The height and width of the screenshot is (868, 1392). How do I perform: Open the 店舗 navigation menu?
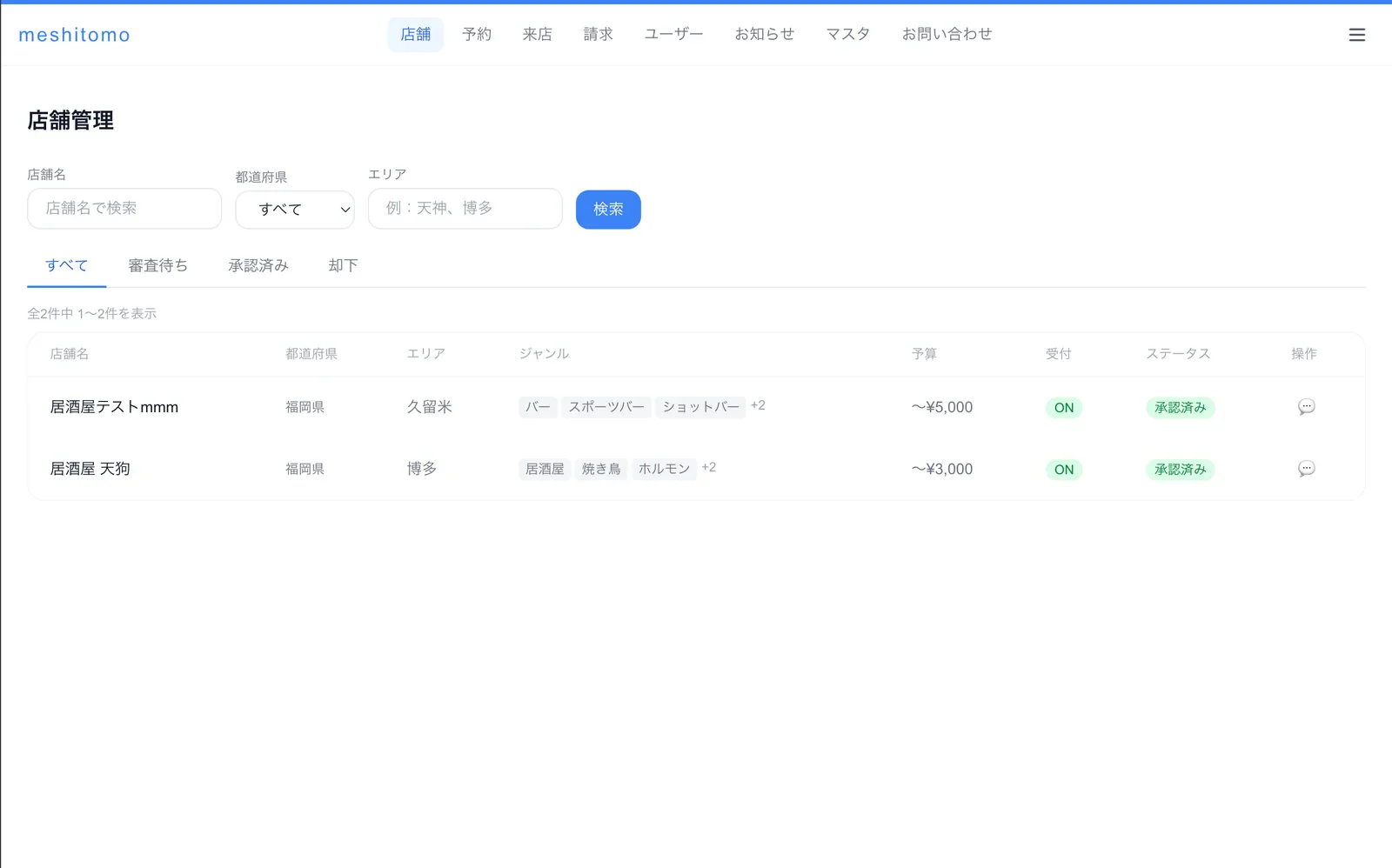click(415, 35)
